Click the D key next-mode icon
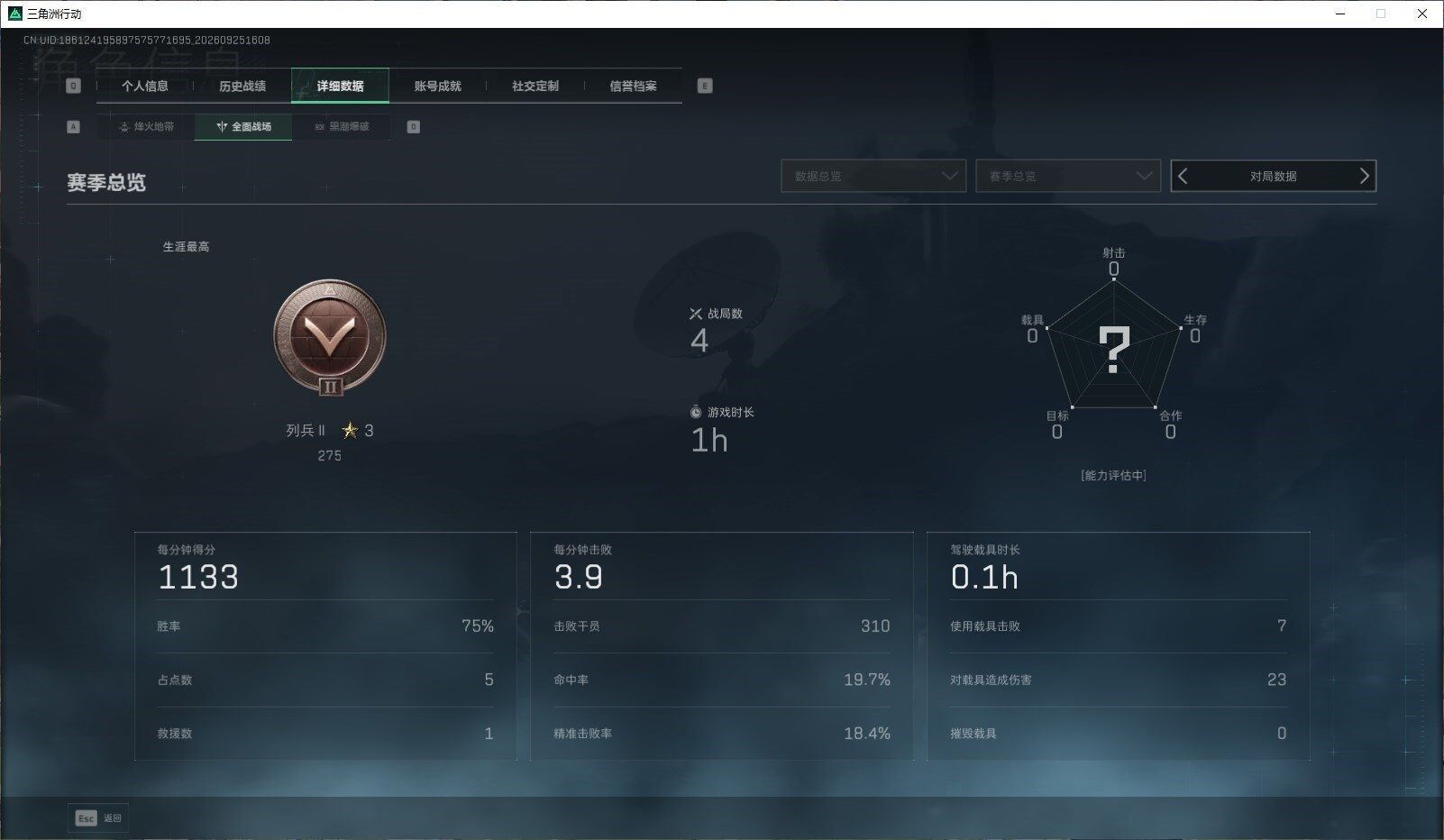The image size is (1444, 840). coord(414,127)
